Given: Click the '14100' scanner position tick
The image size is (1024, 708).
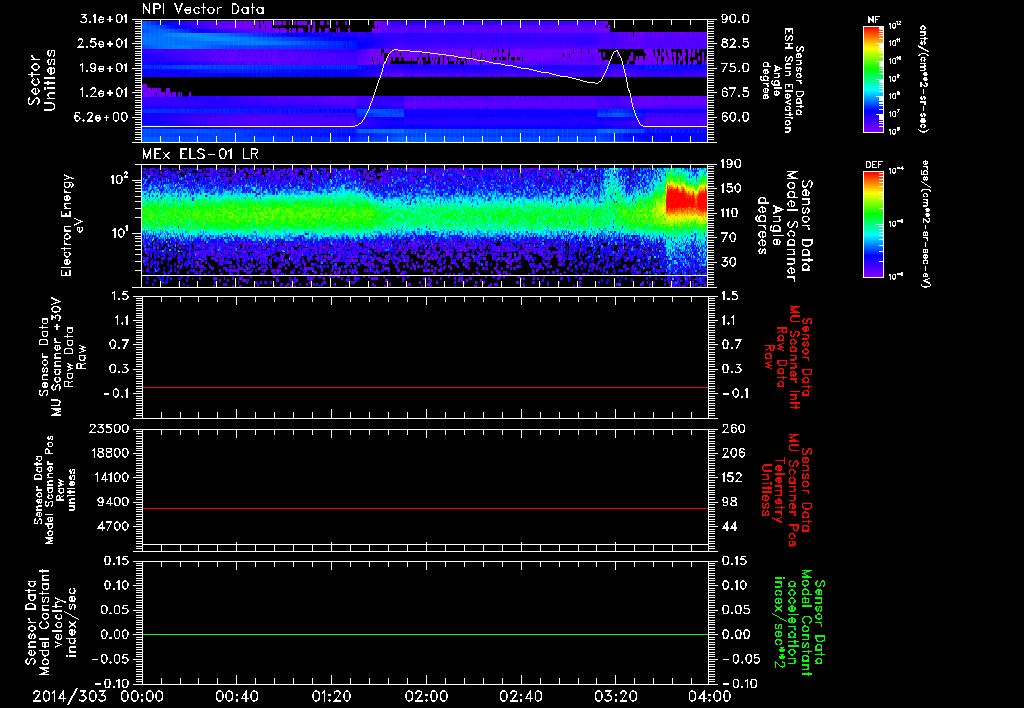Looking at the screenshot, I should point(109,477).
